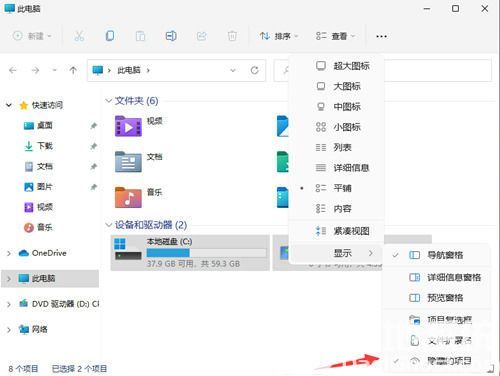
Task: Click 已选择 2 个项目 status text
Action: [79, 369]
